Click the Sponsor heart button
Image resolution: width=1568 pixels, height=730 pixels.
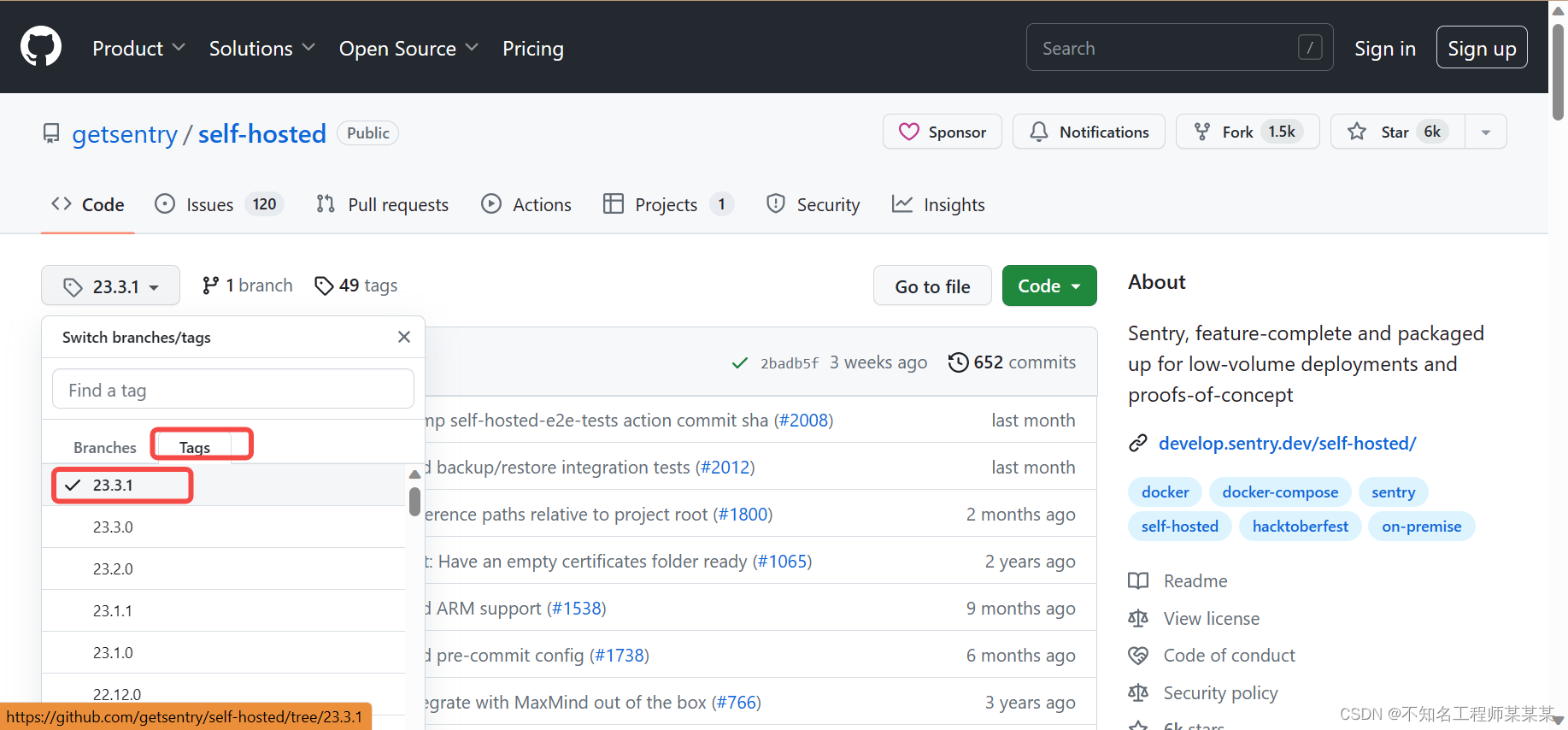pyautogui.click(x=942, y=132)
